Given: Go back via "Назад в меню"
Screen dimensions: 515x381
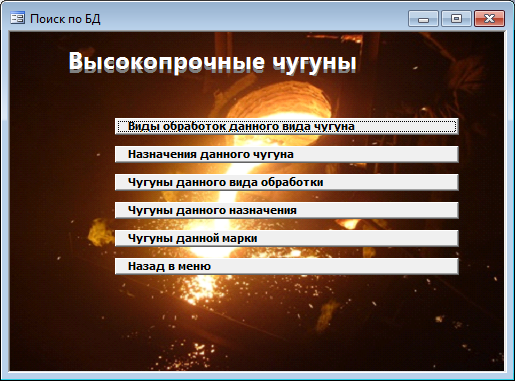Looking at the screenshot, I should pos(287,266).
